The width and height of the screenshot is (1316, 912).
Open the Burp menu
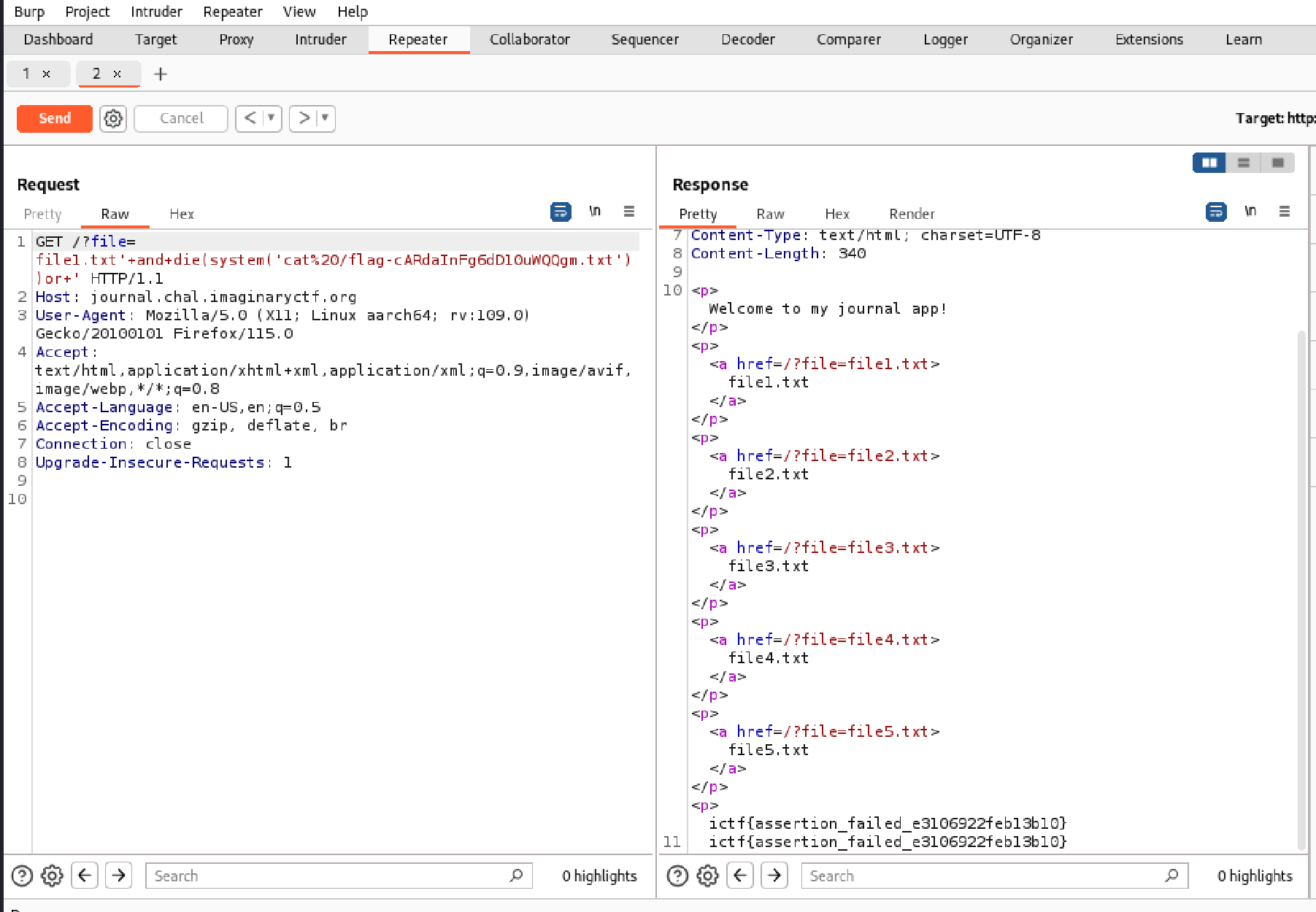[29, 12]
